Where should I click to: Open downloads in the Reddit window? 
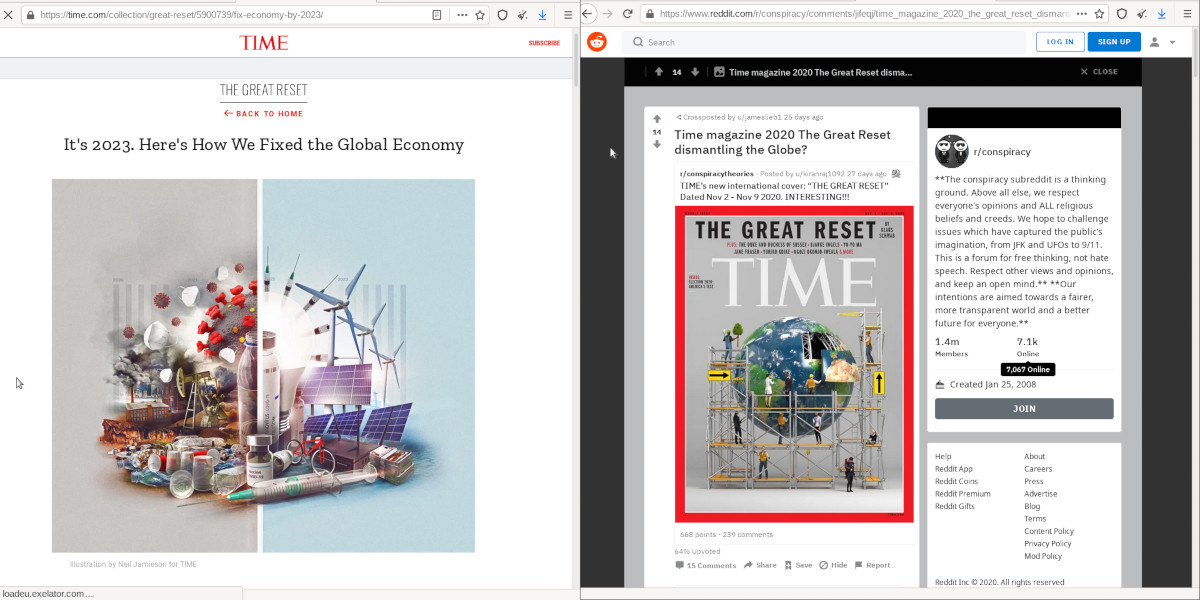click(x=1160, y=14)
